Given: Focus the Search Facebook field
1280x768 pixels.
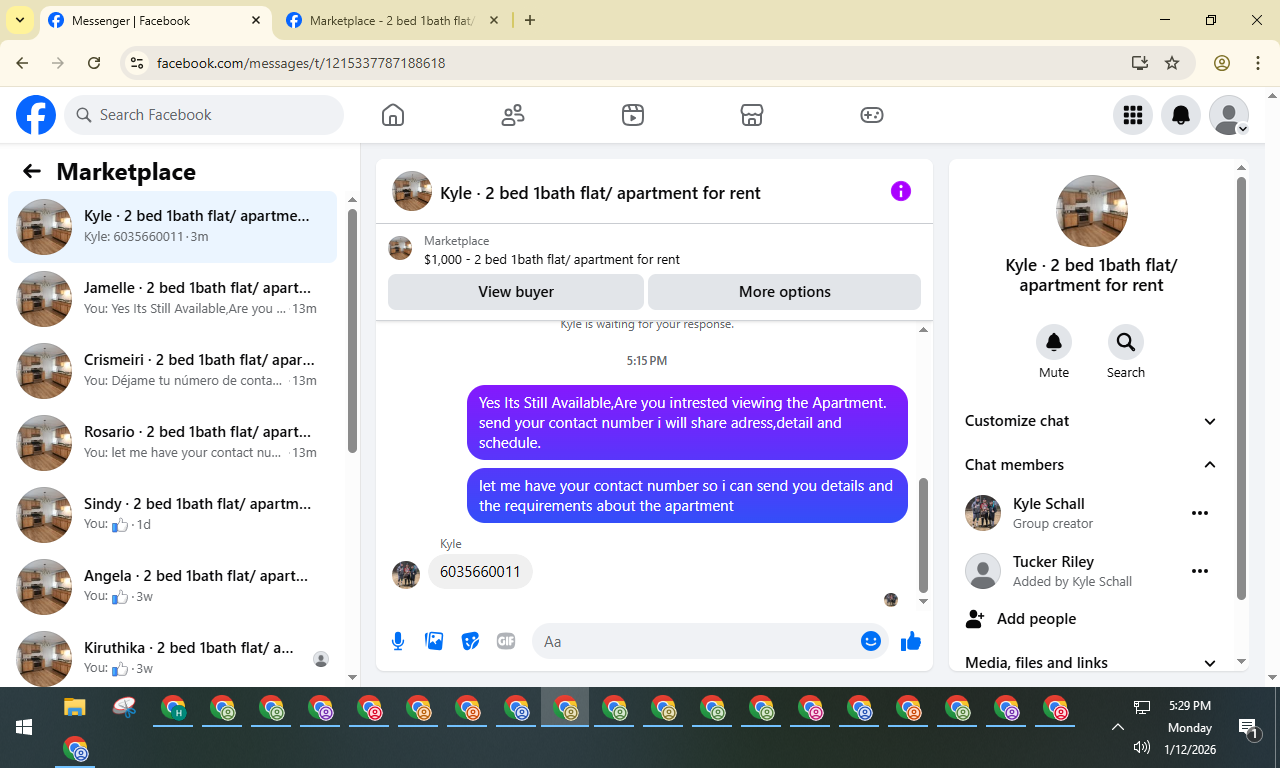Looking at the screenshot, I should (x=204, y=115).
